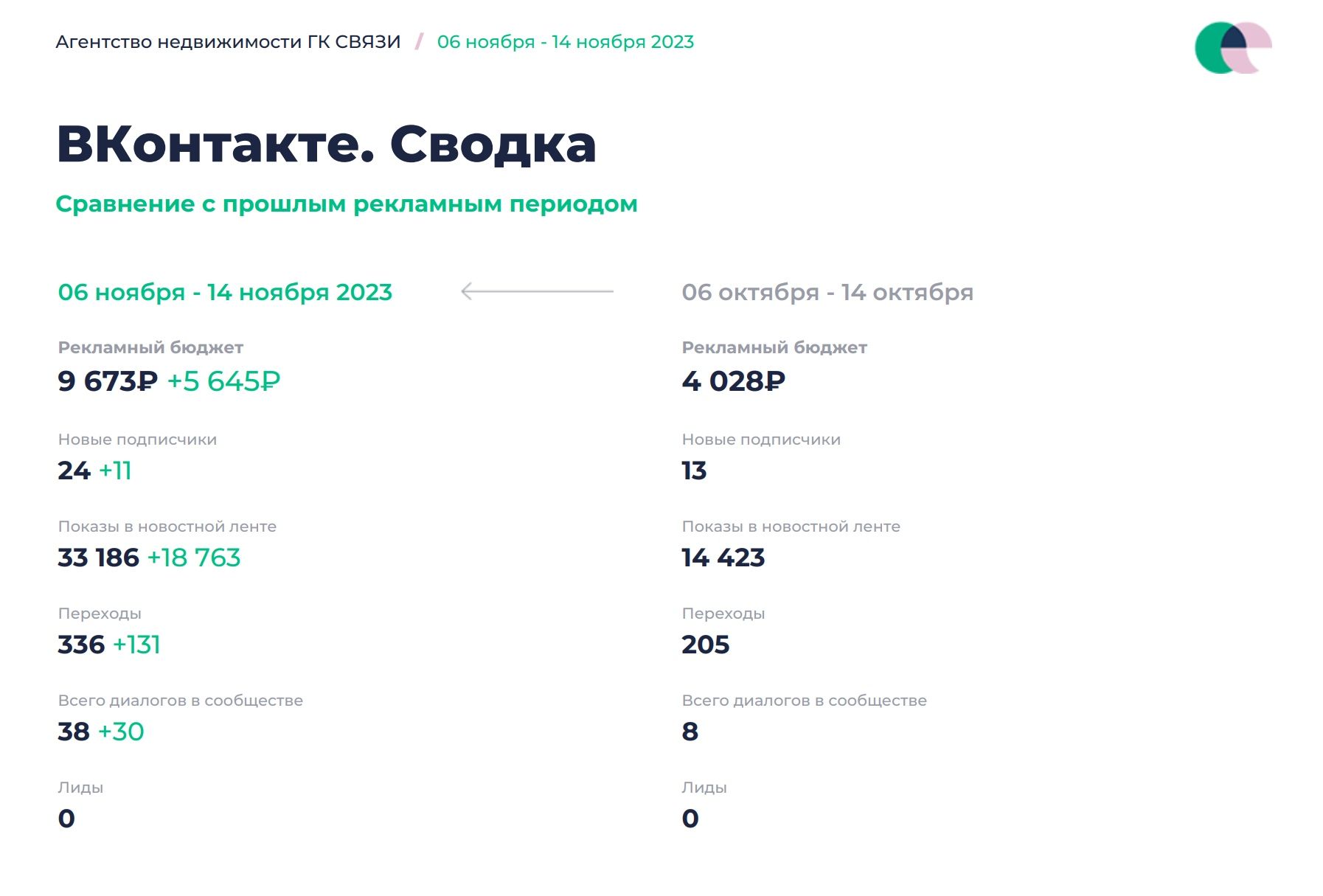1323x896 pixels.
Task: Click the green-pink logo in the top-right corner
Action: pyautogui.click(x=1233, y=48)
